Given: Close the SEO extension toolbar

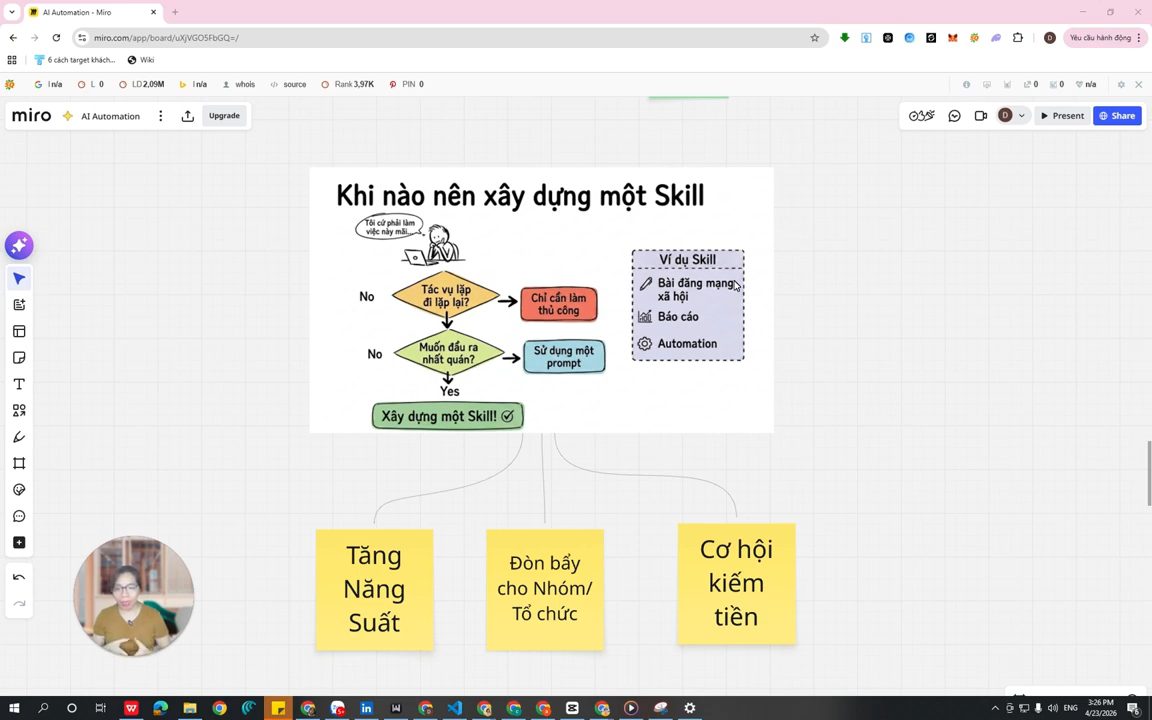Looking at the screenshot, I should tap(1139, 84).
